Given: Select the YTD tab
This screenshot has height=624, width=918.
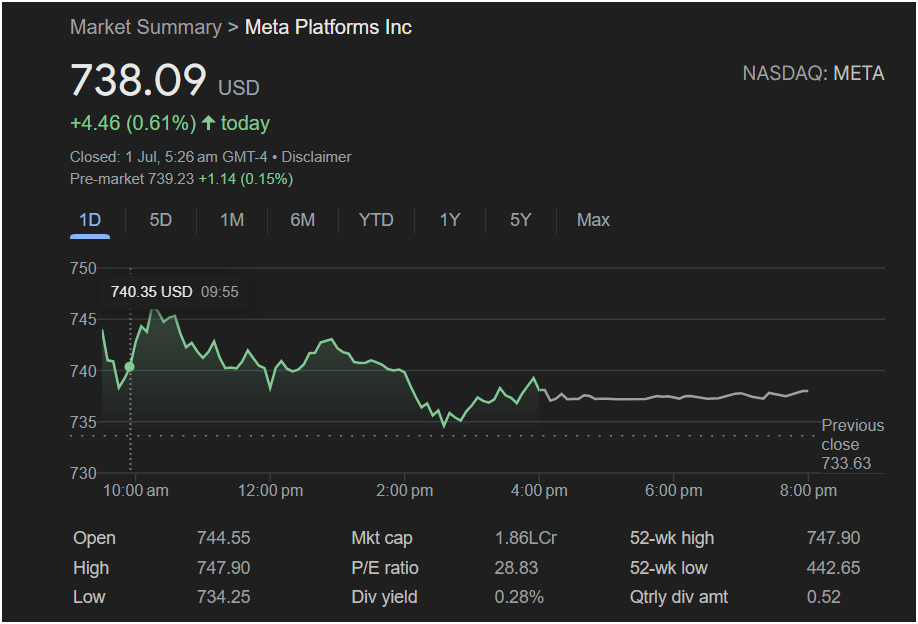Looking at the screenshot, I should [x=376, y=220].
